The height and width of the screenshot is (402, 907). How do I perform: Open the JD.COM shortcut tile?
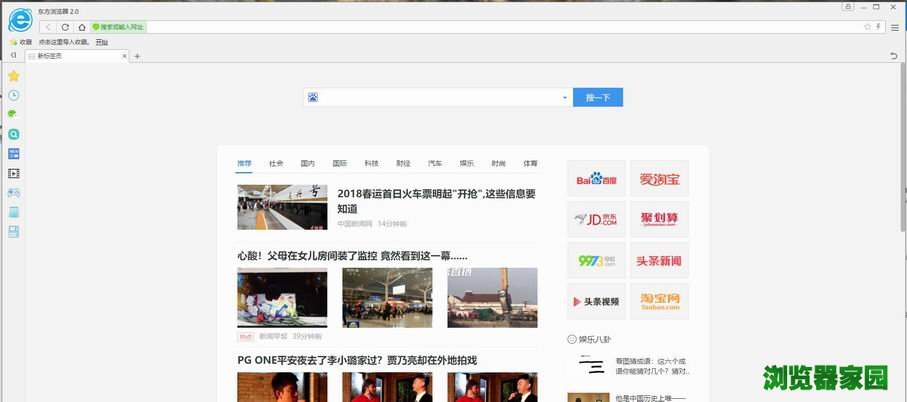click(x=596, y=219)
